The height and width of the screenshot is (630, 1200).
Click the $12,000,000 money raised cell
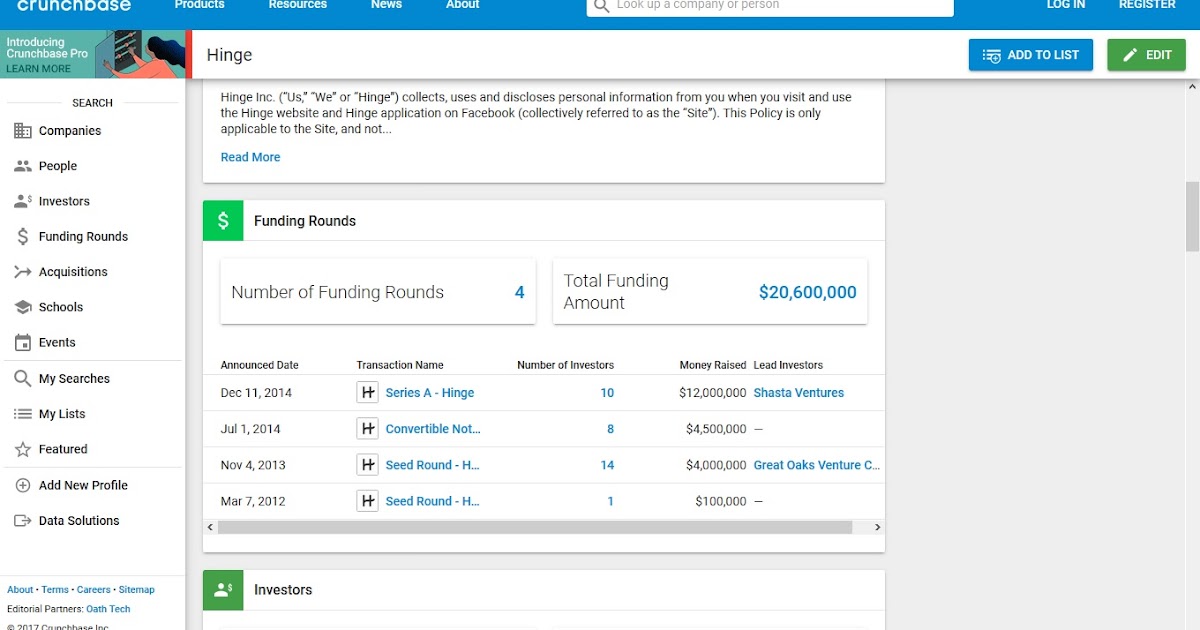point(713,393)
